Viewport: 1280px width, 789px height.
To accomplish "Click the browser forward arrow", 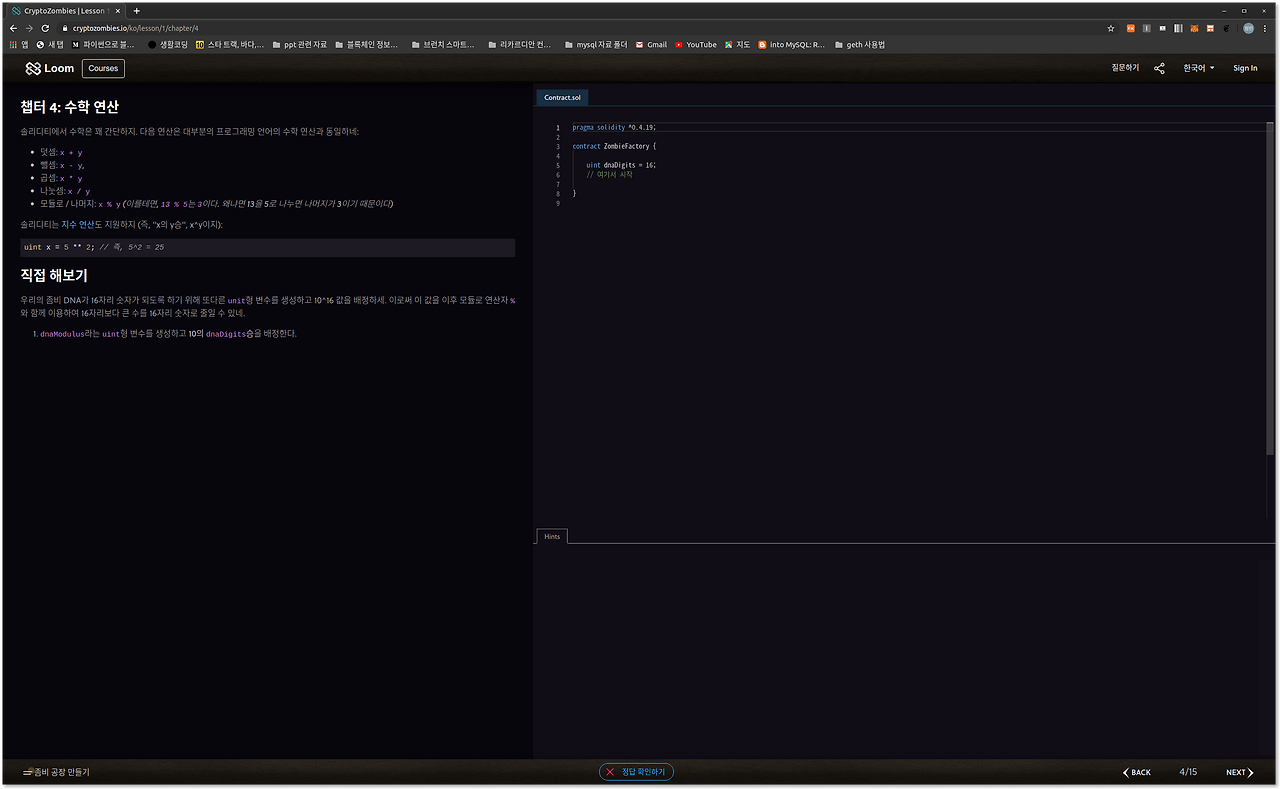I will point(29,28).
